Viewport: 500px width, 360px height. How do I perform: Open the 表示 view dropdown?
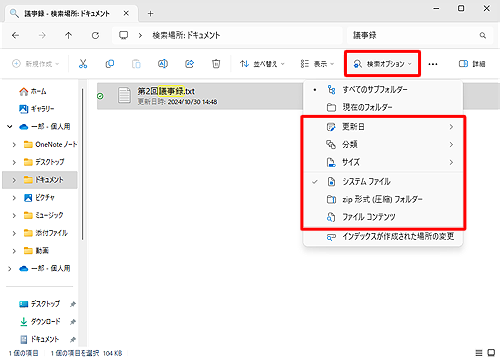[317, 64]
